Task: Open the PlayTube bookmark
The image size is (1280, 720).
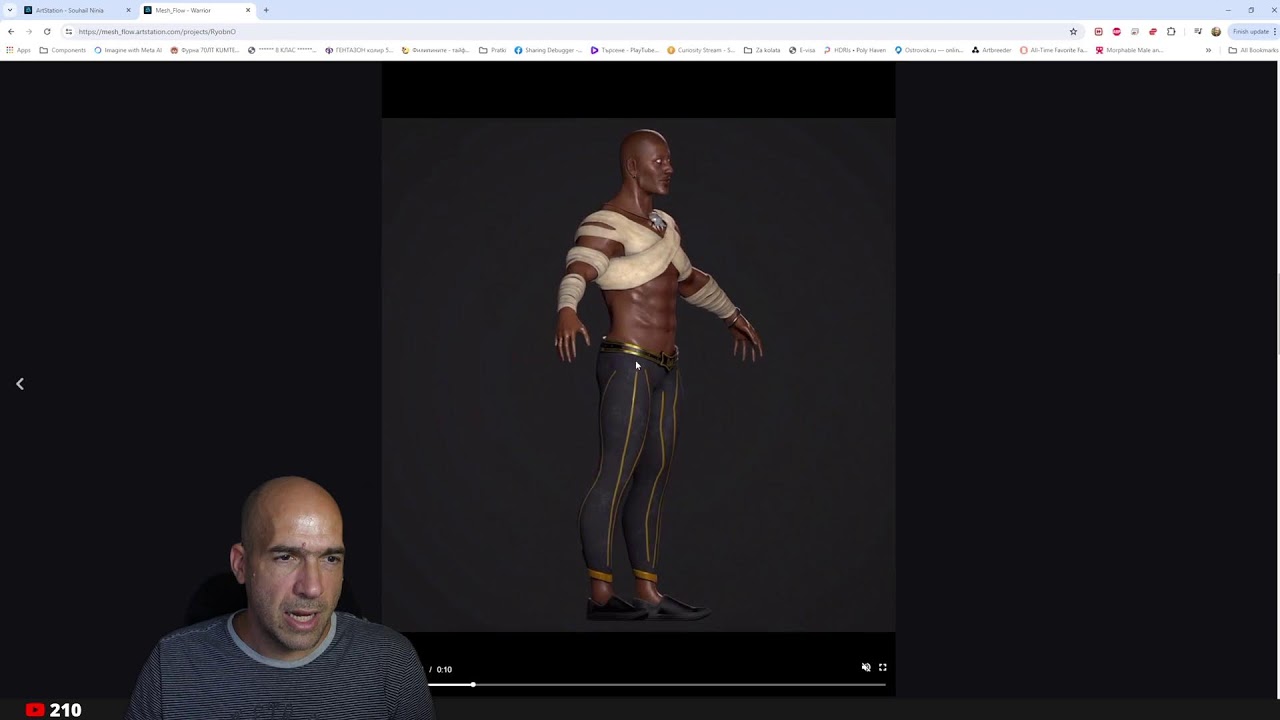Action: (x=625, y=50)
